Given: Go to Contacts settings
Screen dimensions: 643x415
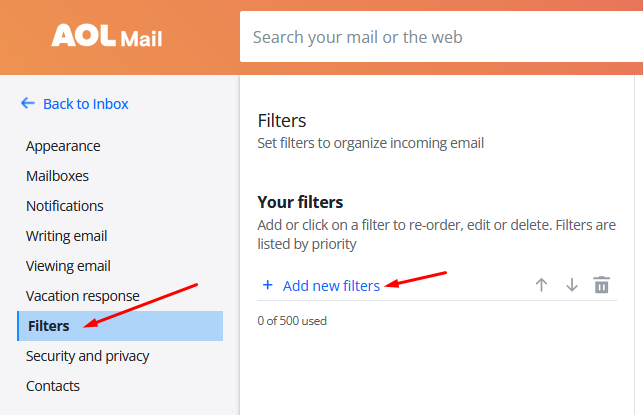Looking at the screenshot, I should (53, 386).
